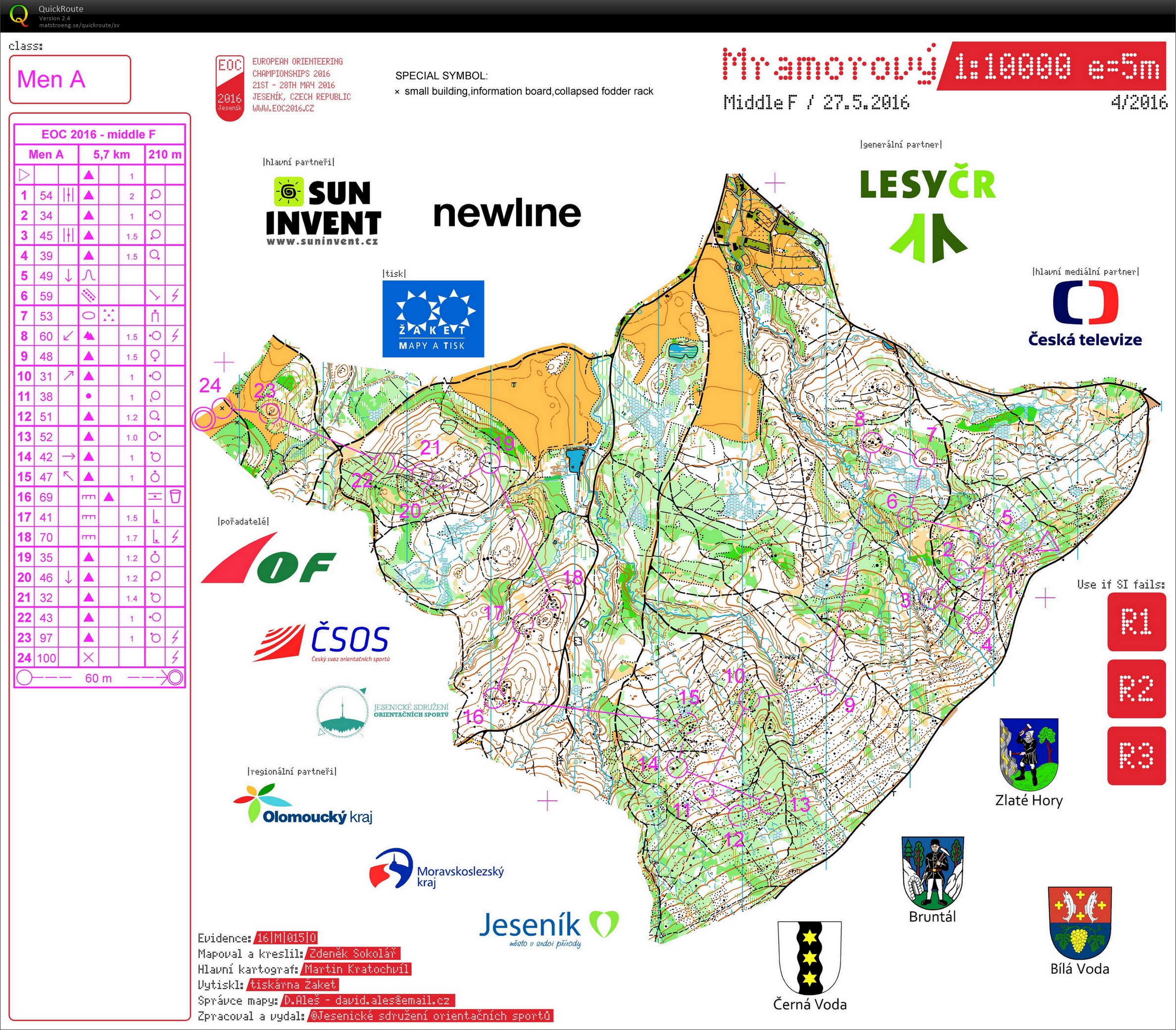1176x1030 pixels.
Task: Click control circle 7 on the map
Action: pos(924,458)
